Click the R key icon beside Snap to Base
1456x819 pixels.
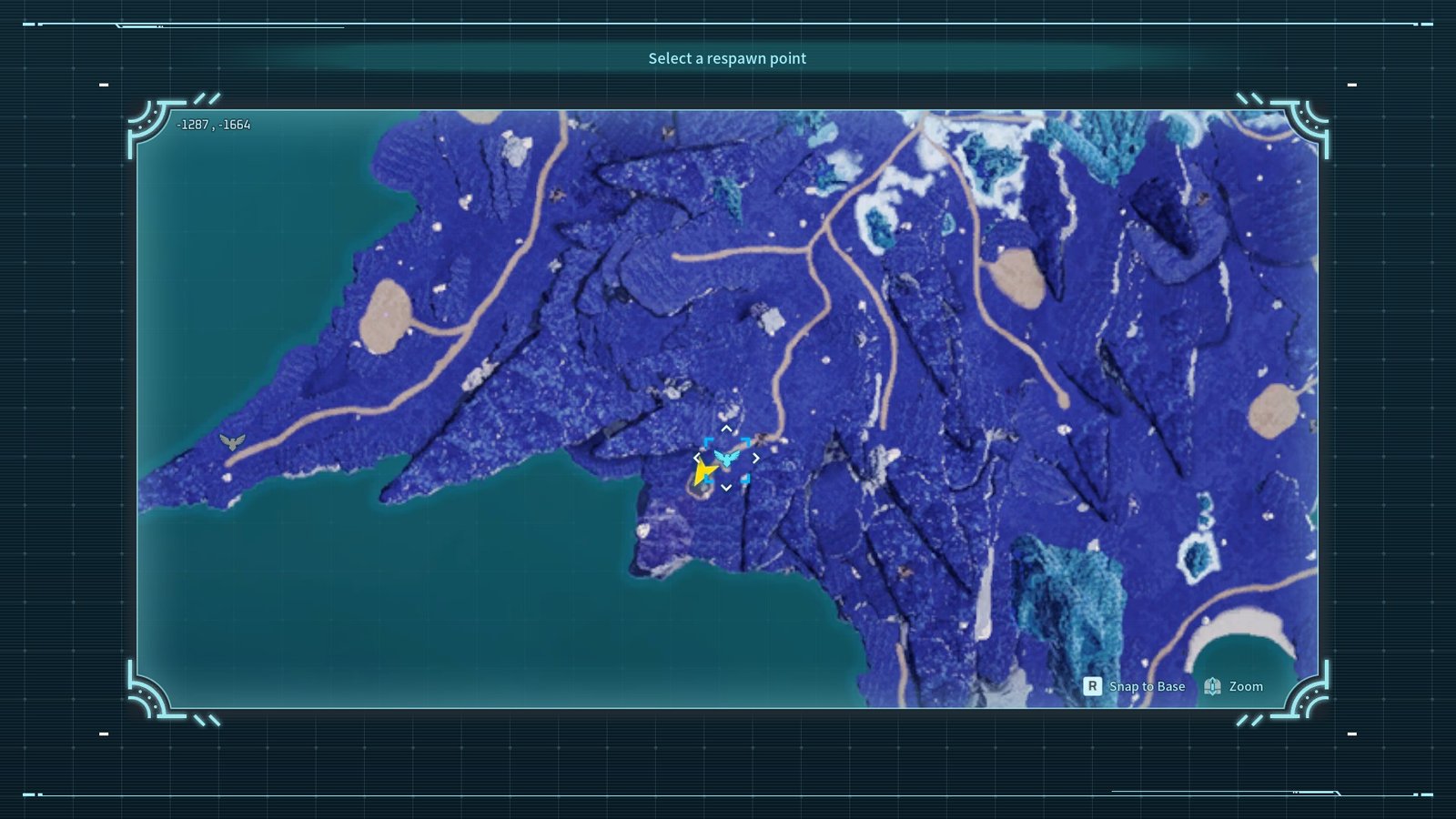1092,686
